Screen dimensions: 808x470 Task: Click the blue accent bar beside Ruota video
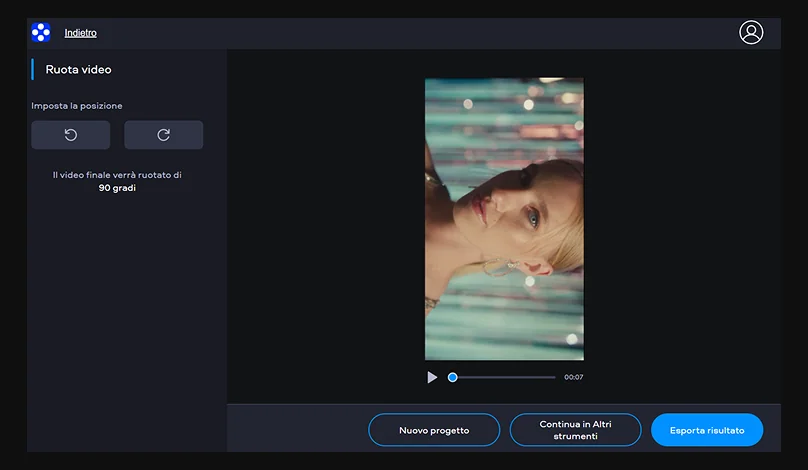pyautogui.click(x=32, y=70)
